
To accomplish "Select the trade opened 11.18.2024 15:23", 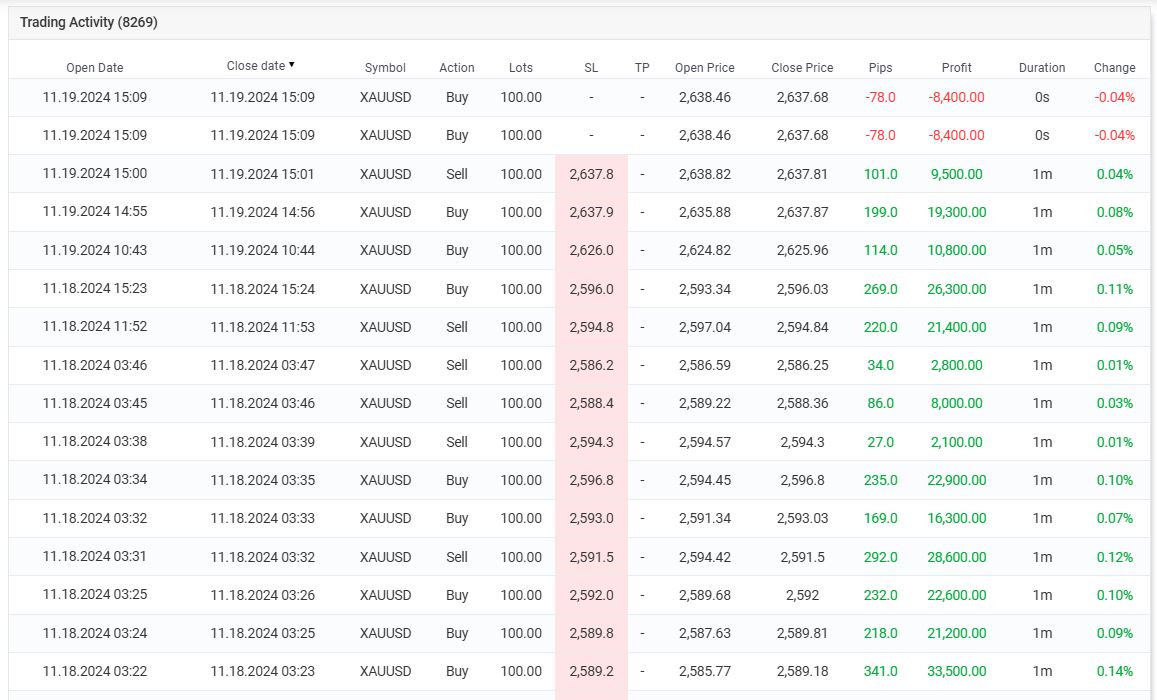I will [95, 288].
